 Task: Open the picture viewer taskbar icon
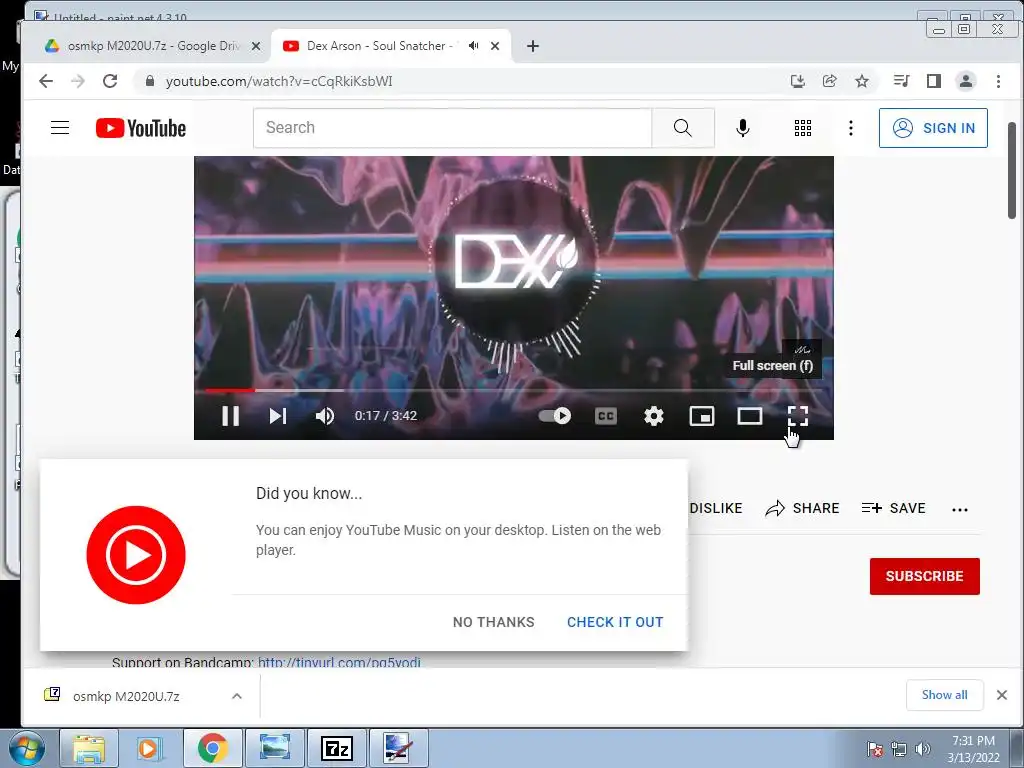[x=274, y=748]
